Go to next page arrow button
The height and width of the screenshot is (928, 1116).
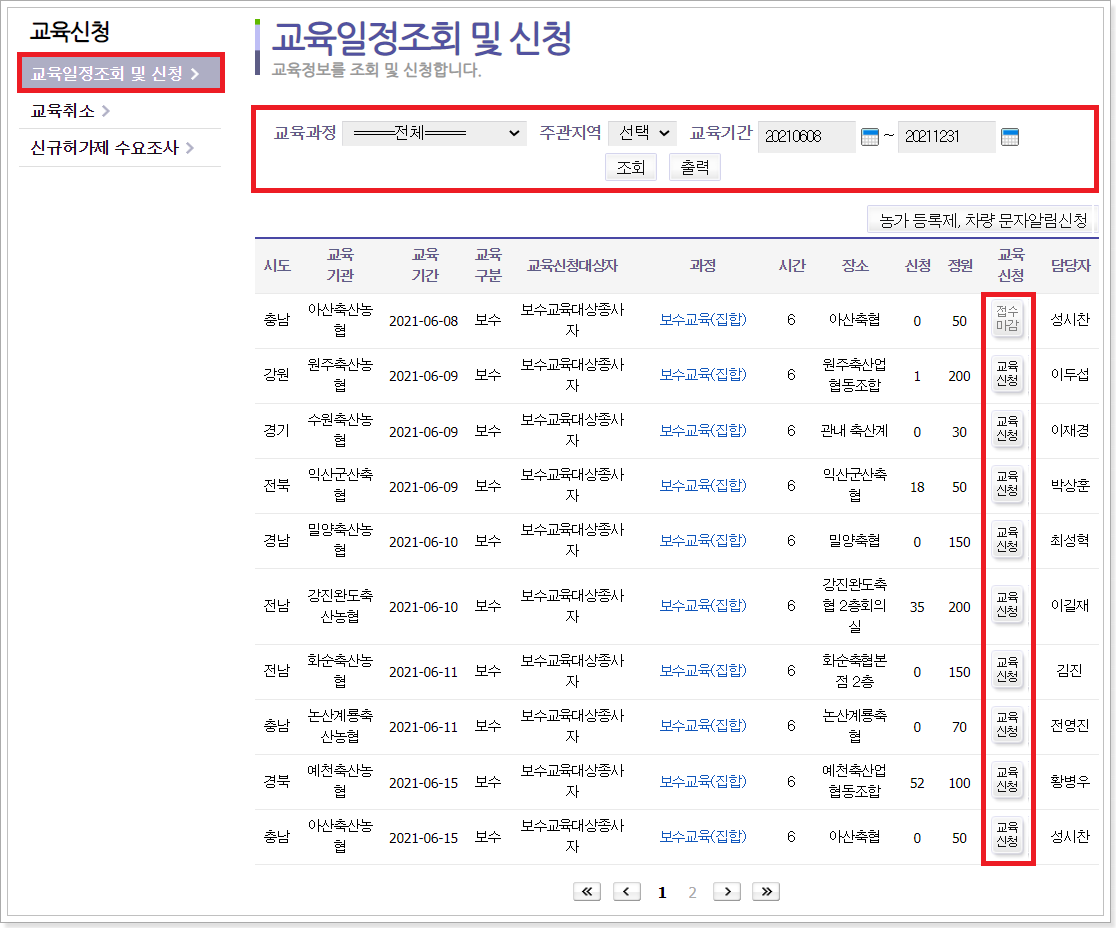pos(727,892)
